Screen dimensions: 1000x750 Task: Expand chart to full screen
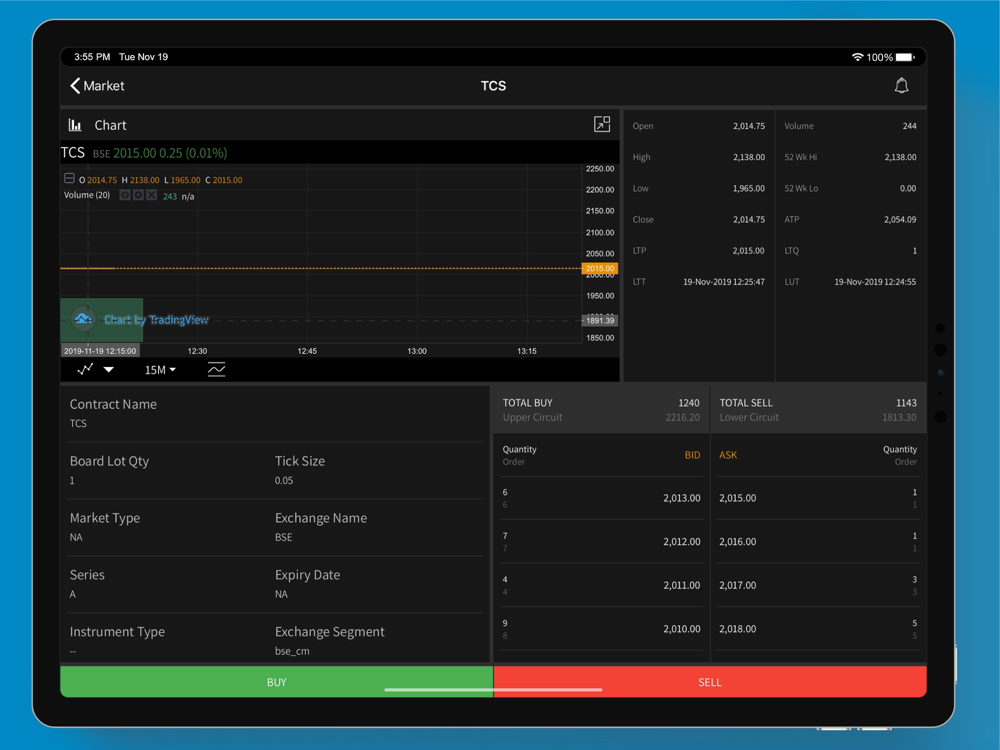coord(602,124)
